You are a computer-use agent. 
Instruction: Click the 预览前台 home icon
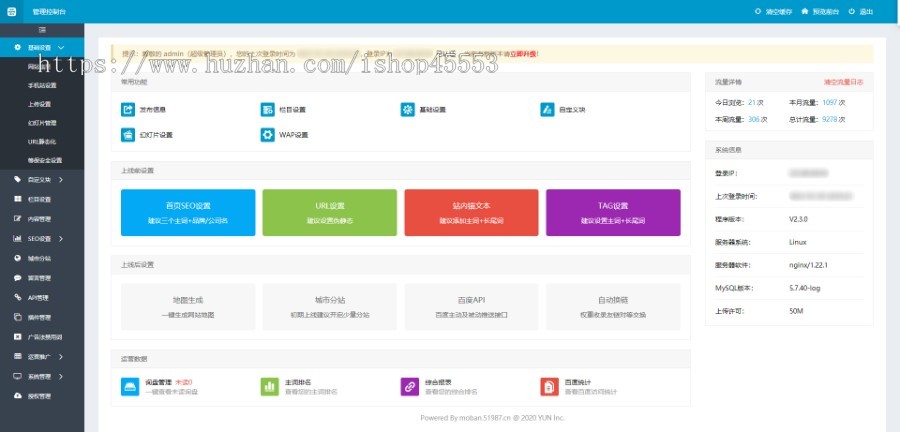point(805,11)
